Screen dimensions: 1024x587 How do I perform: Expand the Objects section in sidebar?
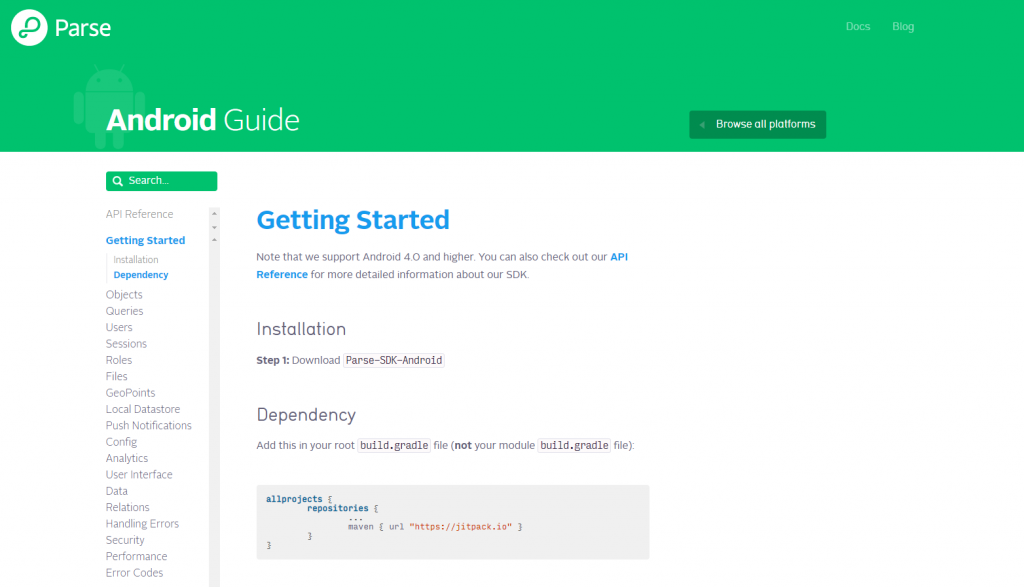[124, 295]
